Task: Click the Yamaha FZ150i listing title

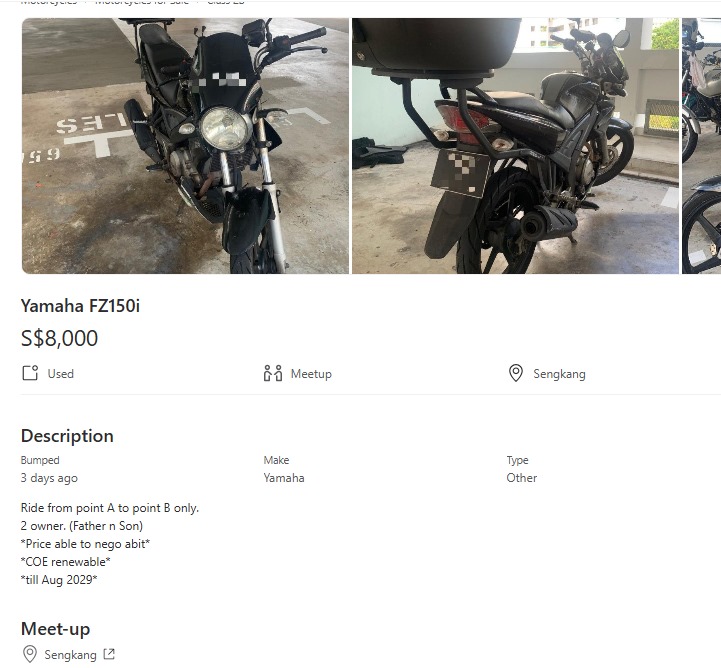Action: (80, 306)
